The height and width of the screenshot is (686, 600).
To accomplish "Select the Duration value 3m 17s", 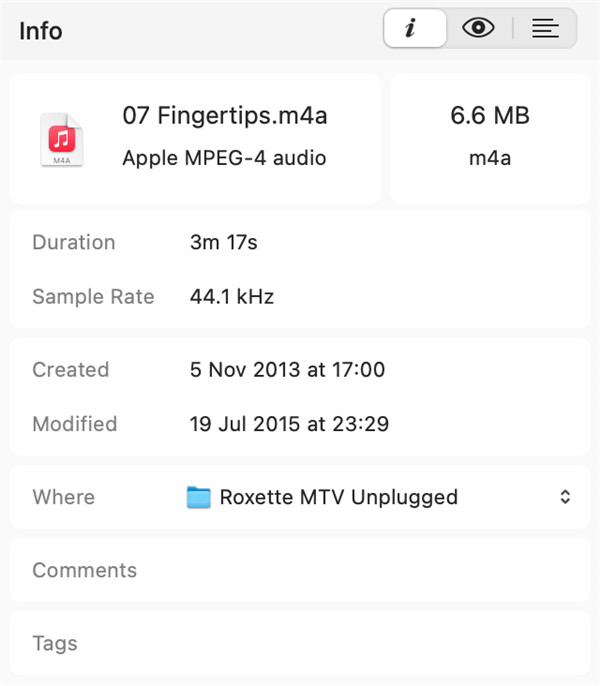I will click(224, 242).
